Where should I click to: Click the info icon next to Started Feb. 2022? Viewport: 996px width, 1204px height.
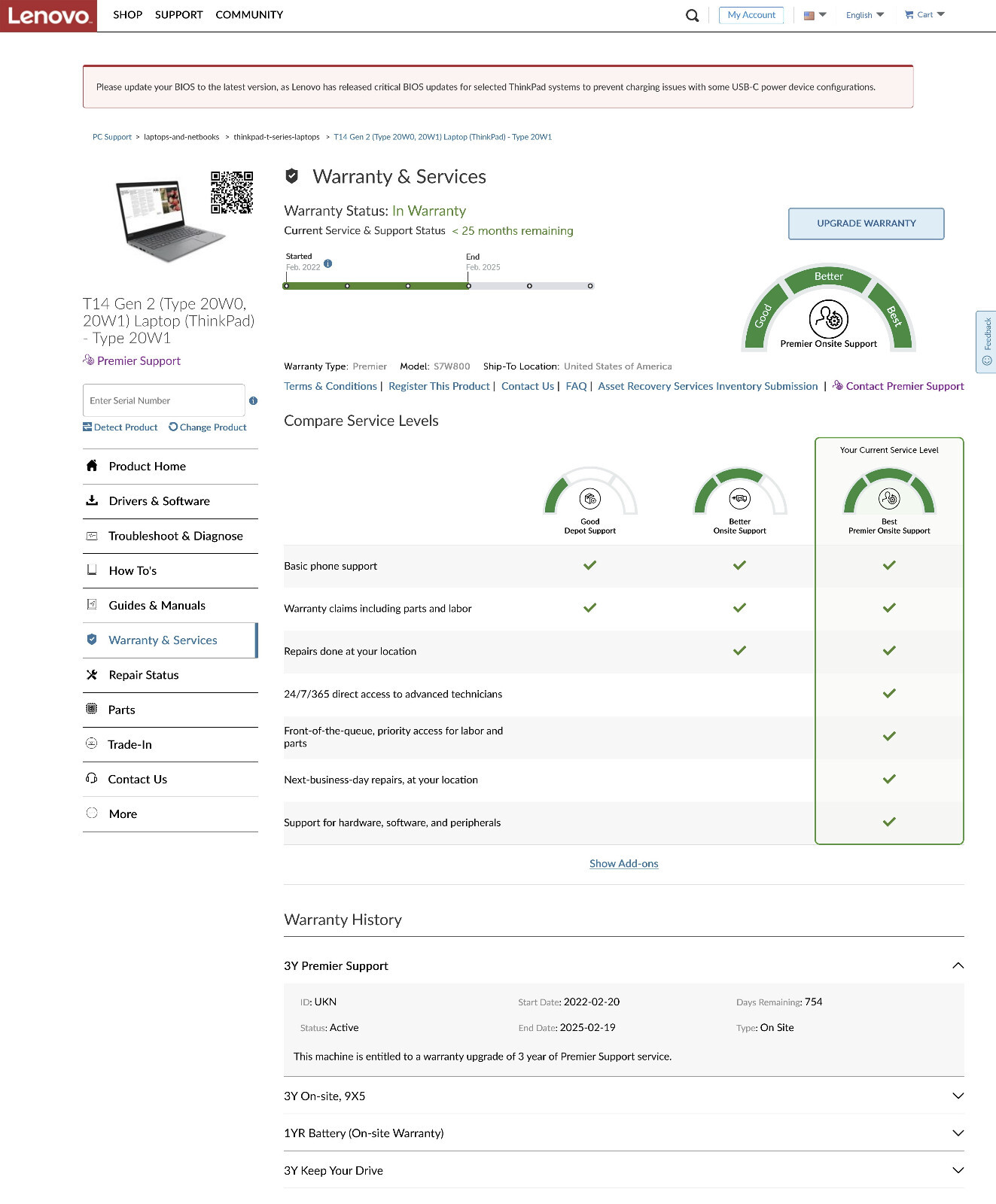(327, 263)
